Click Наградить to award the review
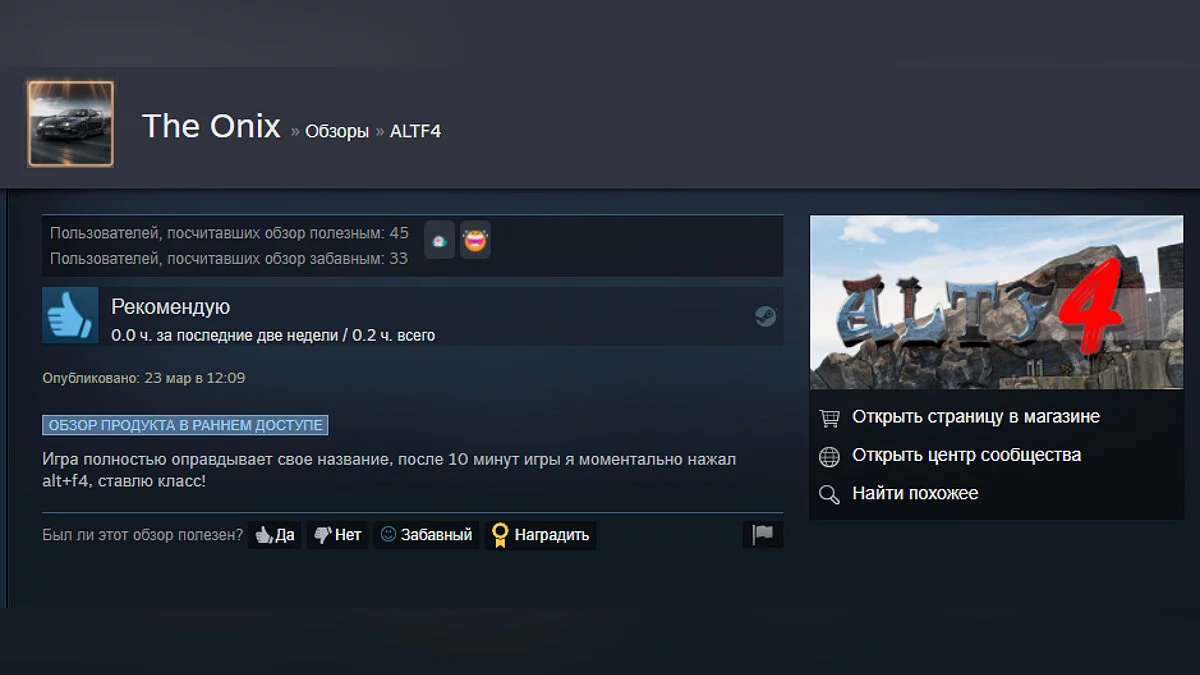 (540, 535)
